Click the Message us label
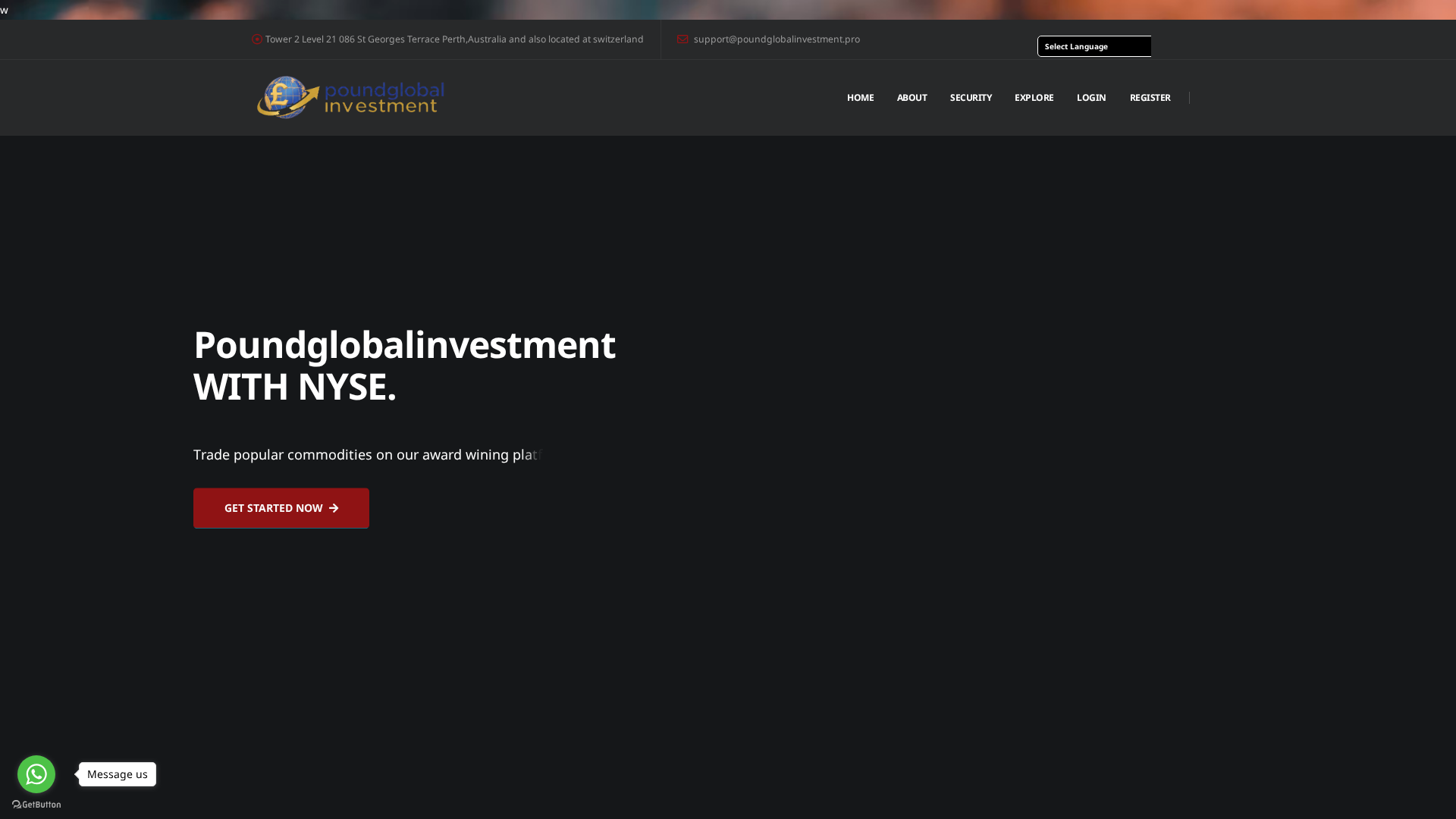Image resolution: width=1456 pixels, height=819 pixels. coord(118,774)
